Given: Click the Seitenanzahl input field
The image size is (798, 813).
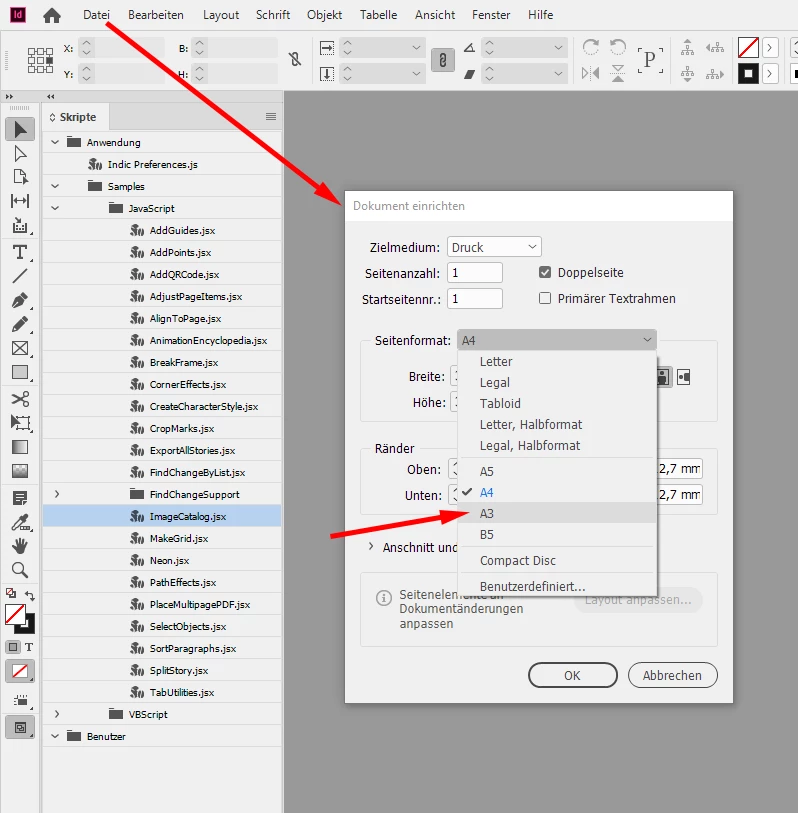Looking at the screenshot, I should (474, 273).
